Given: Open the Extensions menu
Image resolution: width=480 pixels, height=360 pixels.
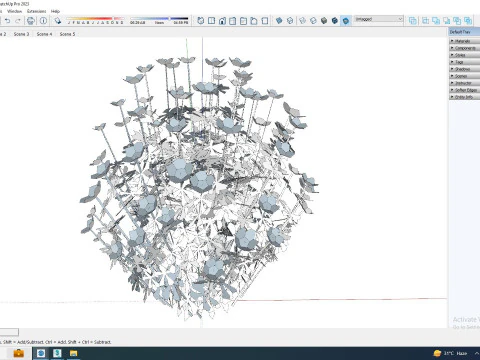Looking at the screenshot, I should 37,11.
